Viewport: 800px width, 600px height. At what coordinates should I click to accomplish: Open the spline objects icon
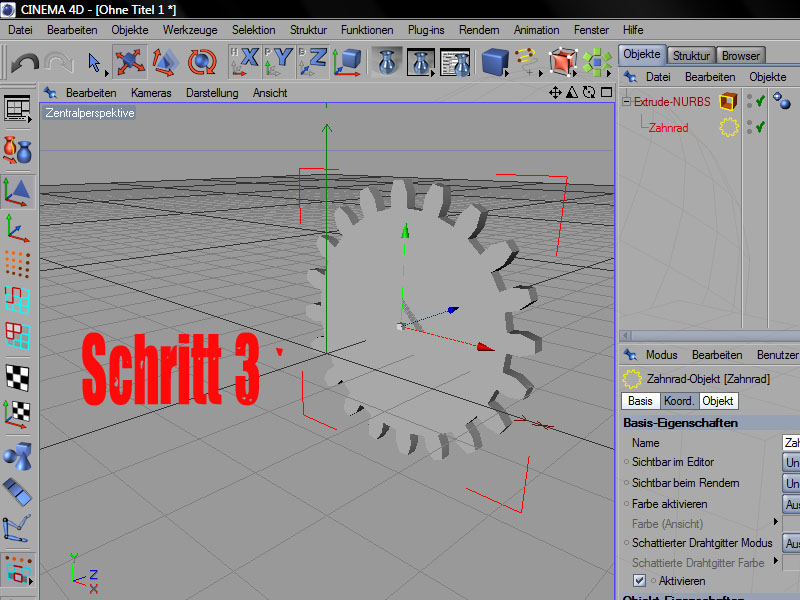[x=528, y=62]
